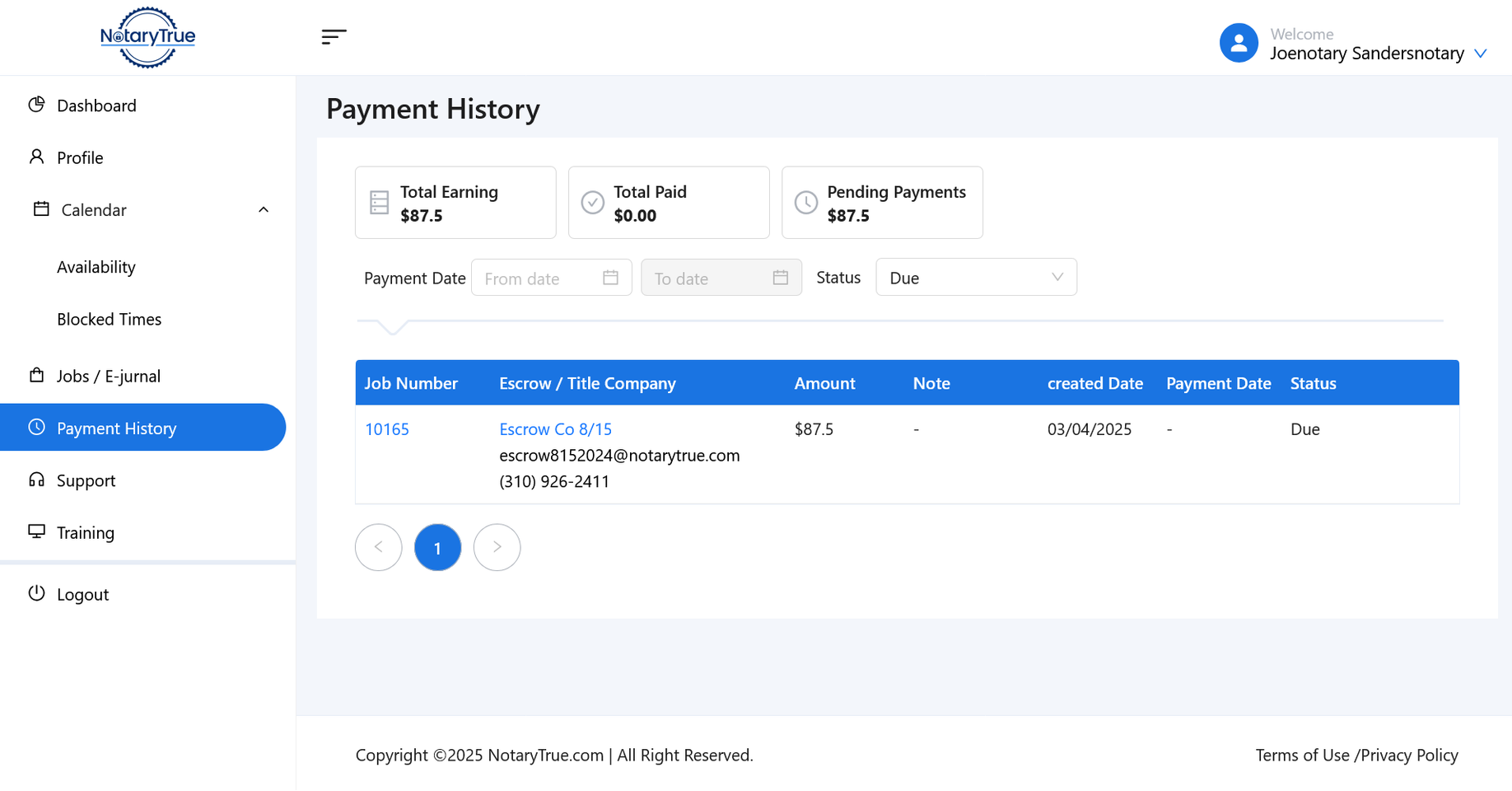Image resolution: width=1512 pixels, height=791 pixels.
Task: Click the Calendar icon in sidebar
Action: tap(40, 209)
